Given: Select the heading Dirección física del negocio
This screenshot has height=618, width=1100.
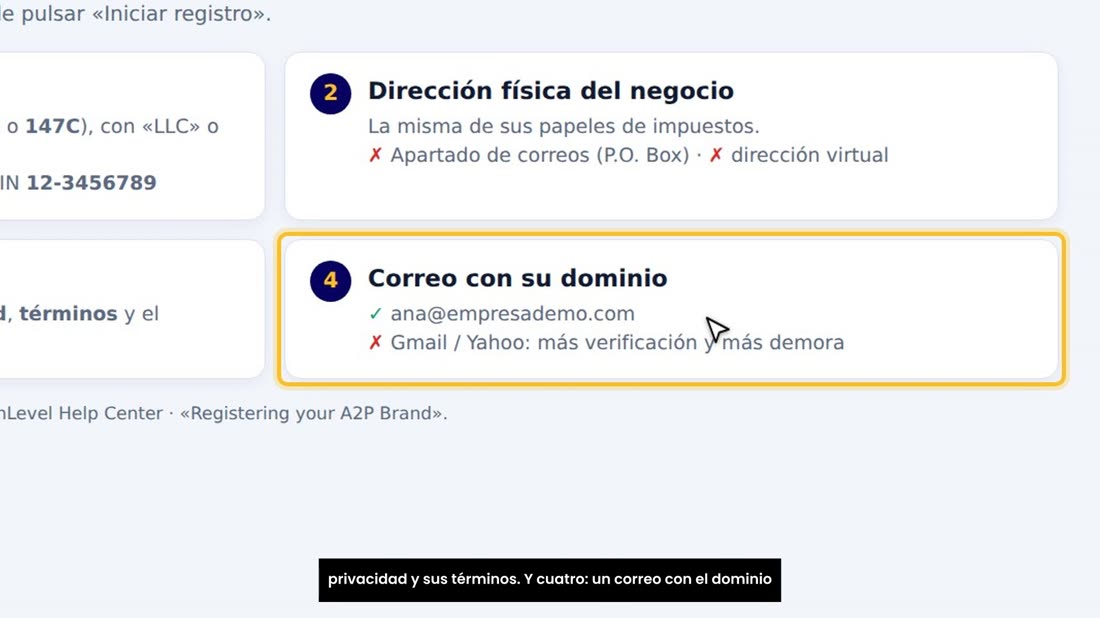Looking at the screenshot, I should 551,91.
